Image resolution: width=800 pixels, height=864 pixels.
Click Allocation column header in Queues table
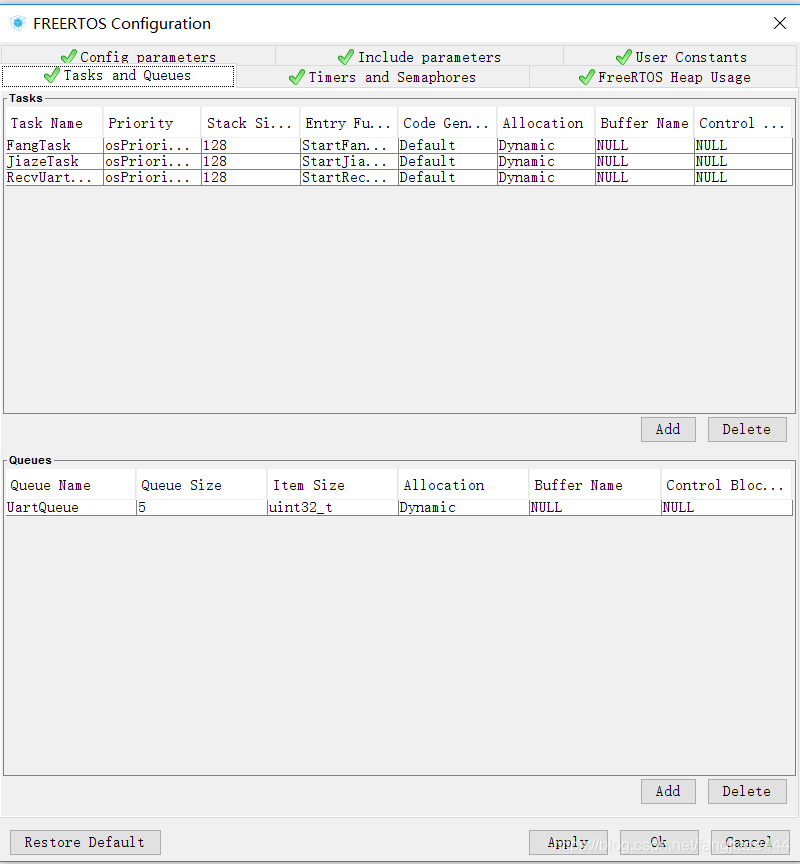click(463, 485)
